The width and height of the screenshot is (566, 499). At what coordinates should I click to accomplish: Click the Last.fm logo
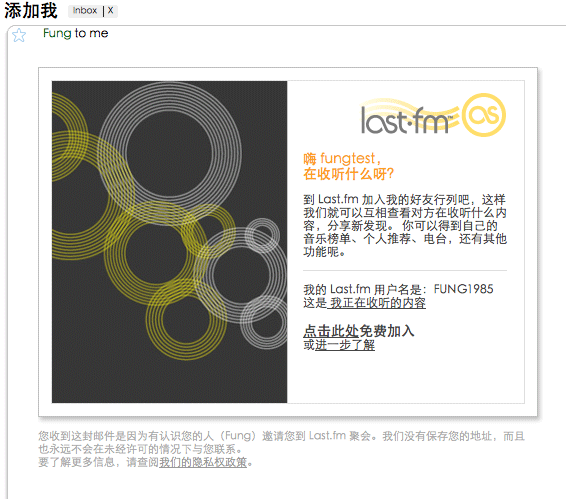(433, 115)
